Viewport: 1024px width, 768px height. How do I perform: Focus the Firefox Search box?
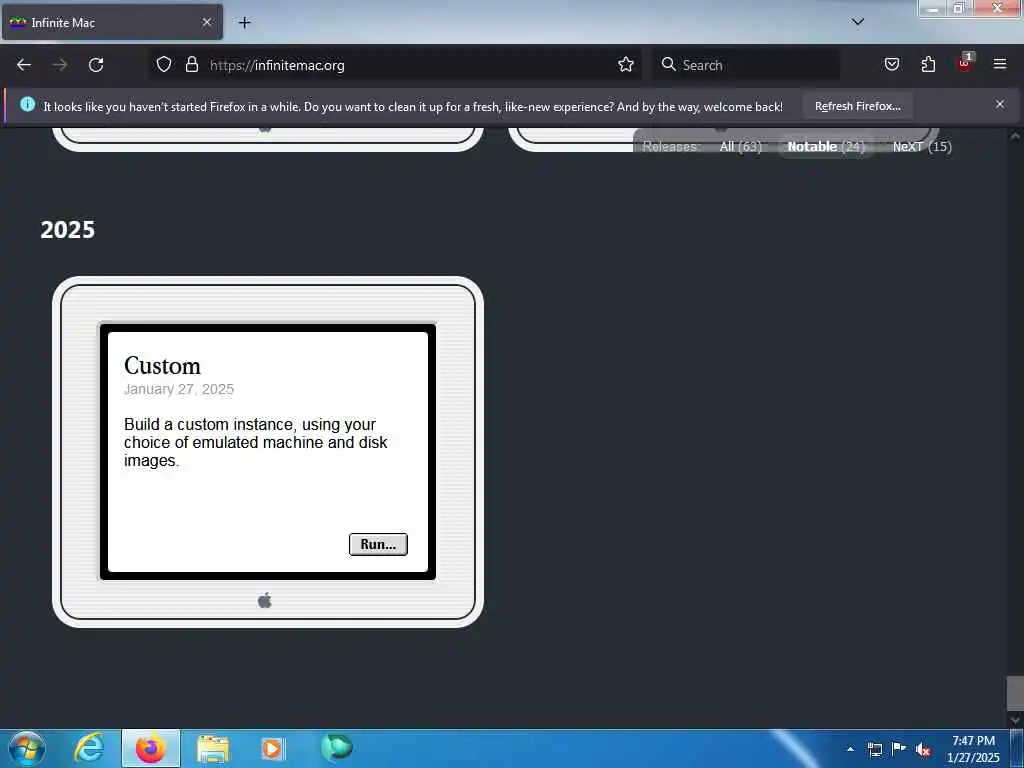(746, 65)
